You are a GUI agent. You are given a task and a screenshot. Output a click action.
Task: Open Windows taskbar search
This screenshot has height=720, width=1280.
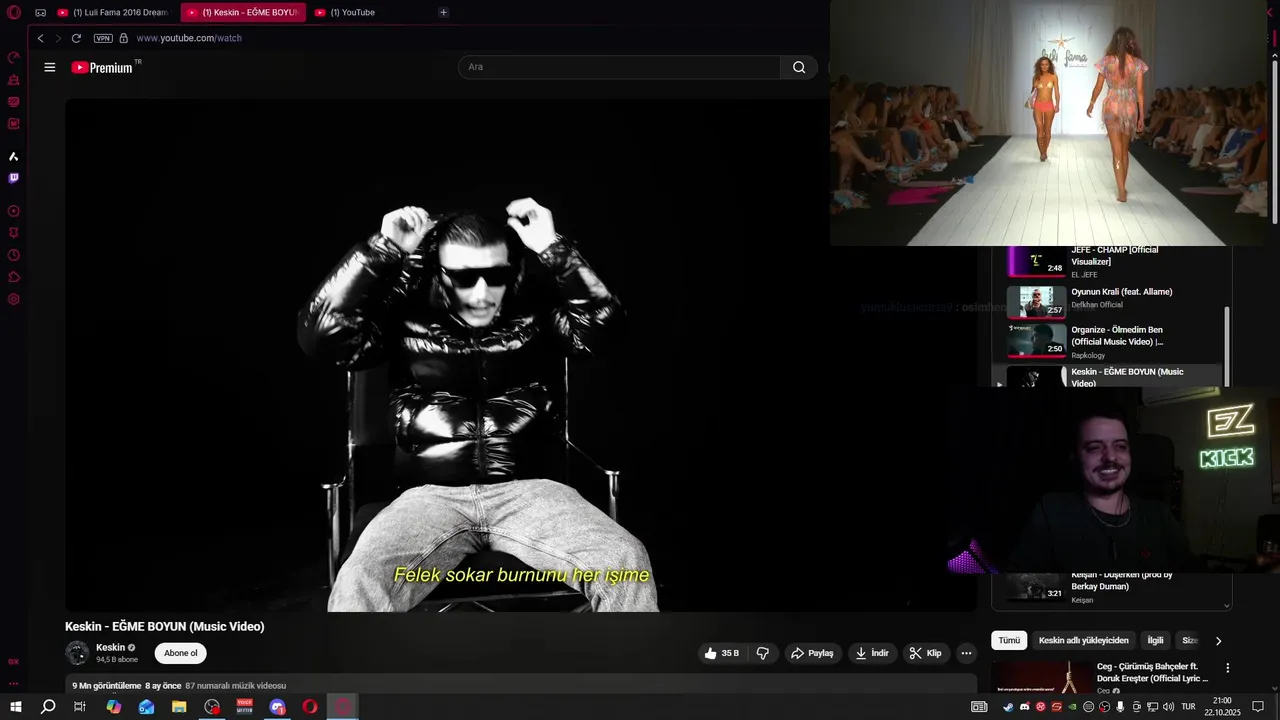coord(48,707)
